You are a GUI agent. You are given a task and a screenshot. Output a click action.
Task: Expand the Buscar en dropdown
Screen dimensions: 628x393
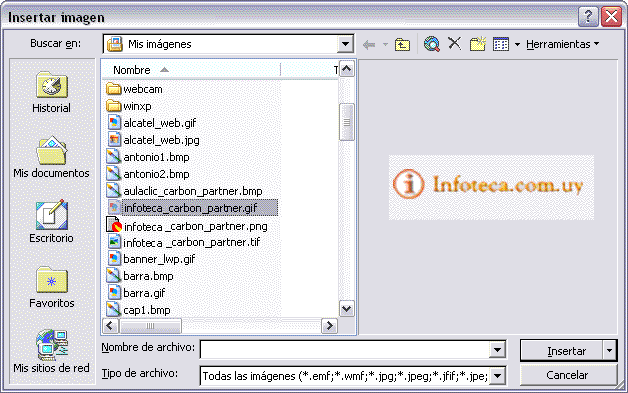click(345, 44)
